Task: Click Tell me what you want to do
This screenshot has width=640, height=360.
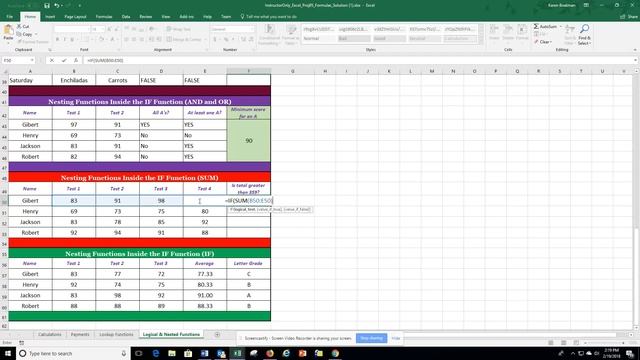Action: tap(271, 17)
